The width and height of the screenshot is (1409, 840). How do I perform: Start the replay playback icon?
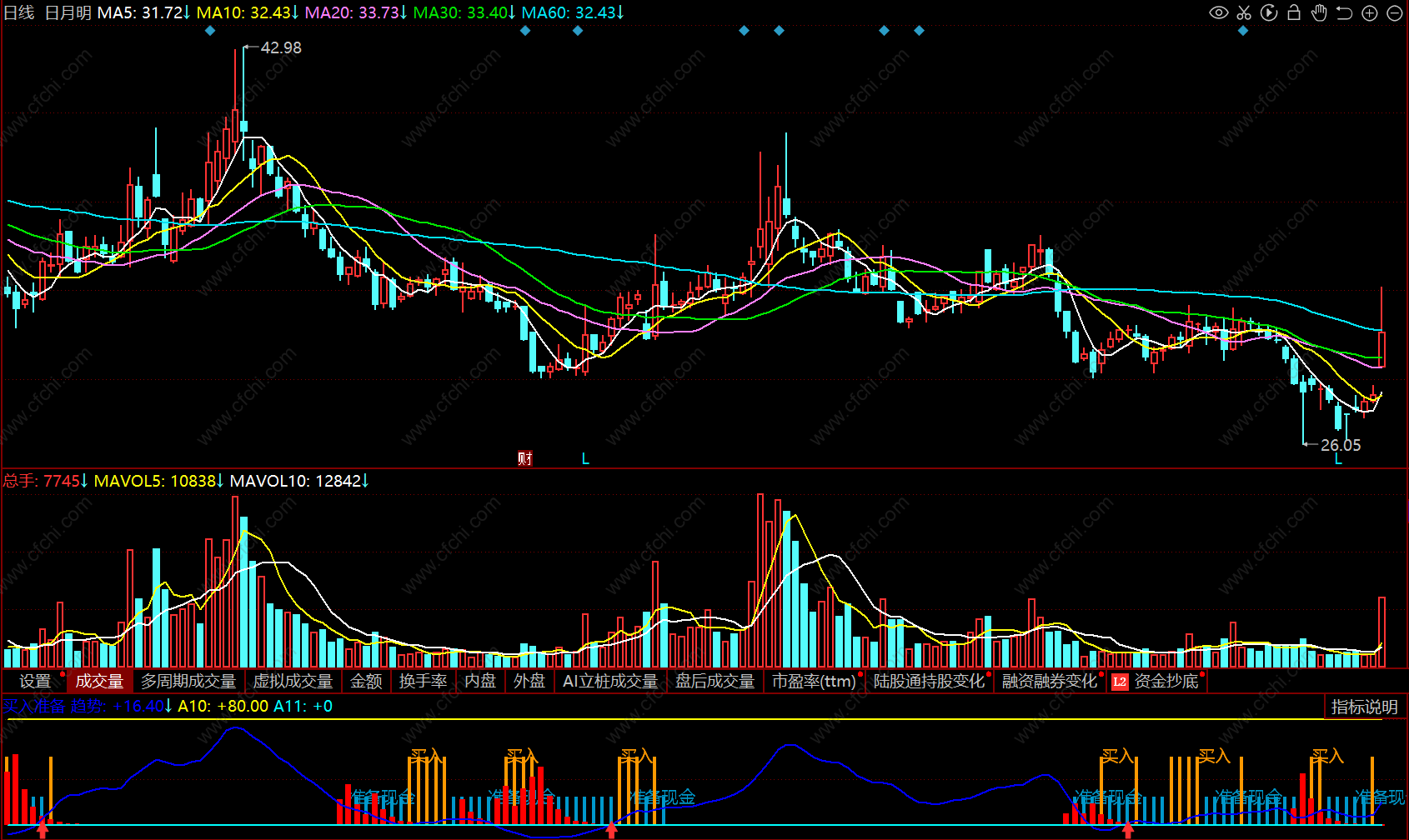pos(1269,12)
